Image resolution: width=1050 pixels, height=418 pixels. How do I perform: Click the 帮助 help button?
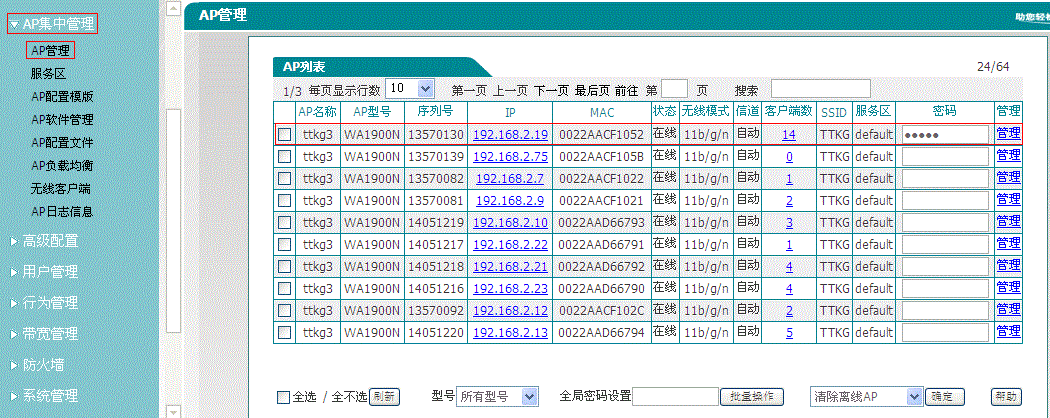1006,397
